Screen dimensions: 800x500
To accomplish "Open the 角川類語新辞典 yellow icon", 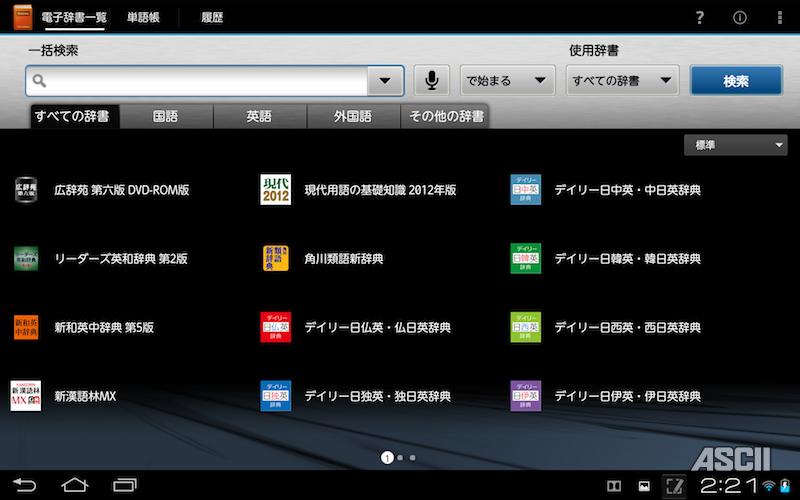I will 276,259.
